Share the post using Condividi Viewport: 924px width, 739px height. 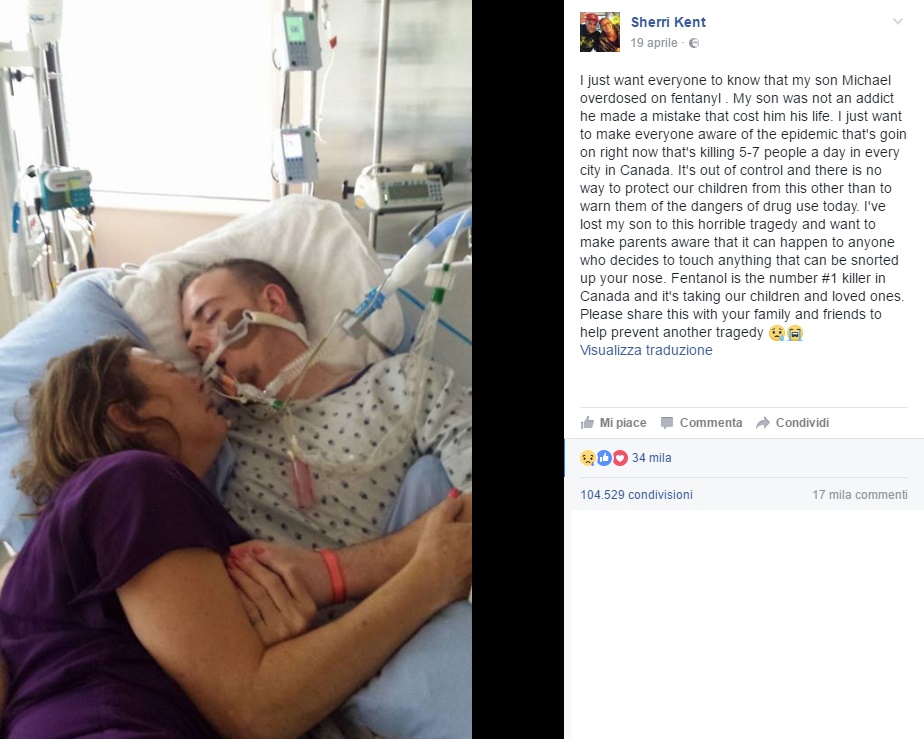(x=793, y=423)
